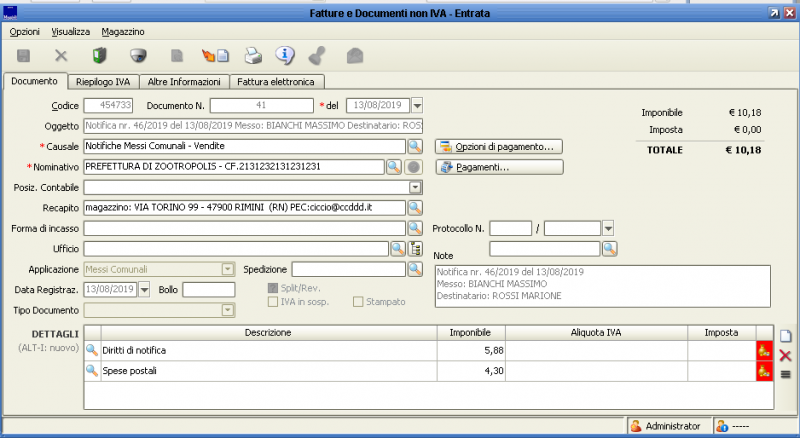Image resolution: width=800 pixels, height=438 pixels.
Task: Open the document date picker dropdown
Action: 417,105
